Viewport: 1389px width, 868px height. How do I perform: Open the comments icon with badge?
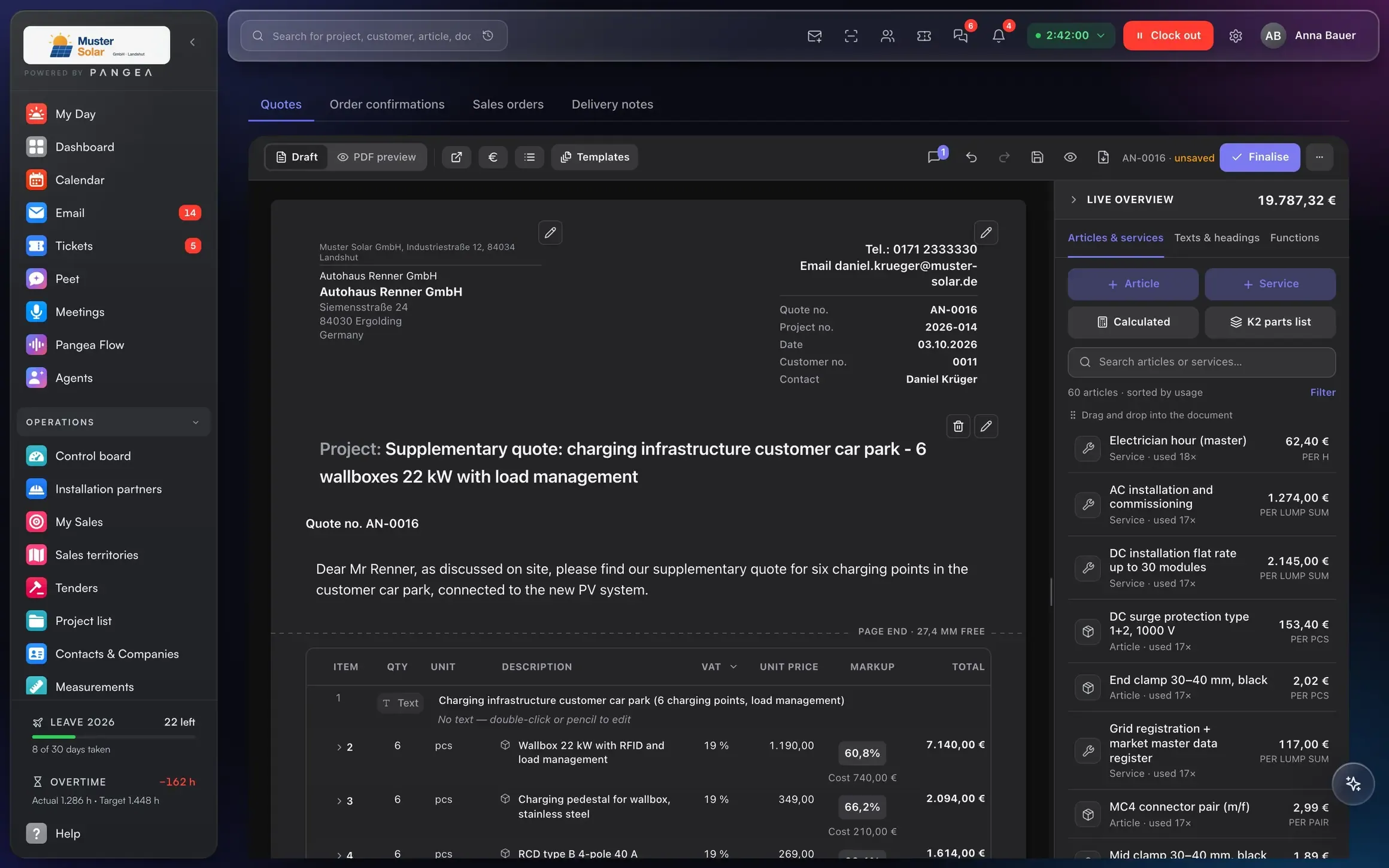coord(936,156)
